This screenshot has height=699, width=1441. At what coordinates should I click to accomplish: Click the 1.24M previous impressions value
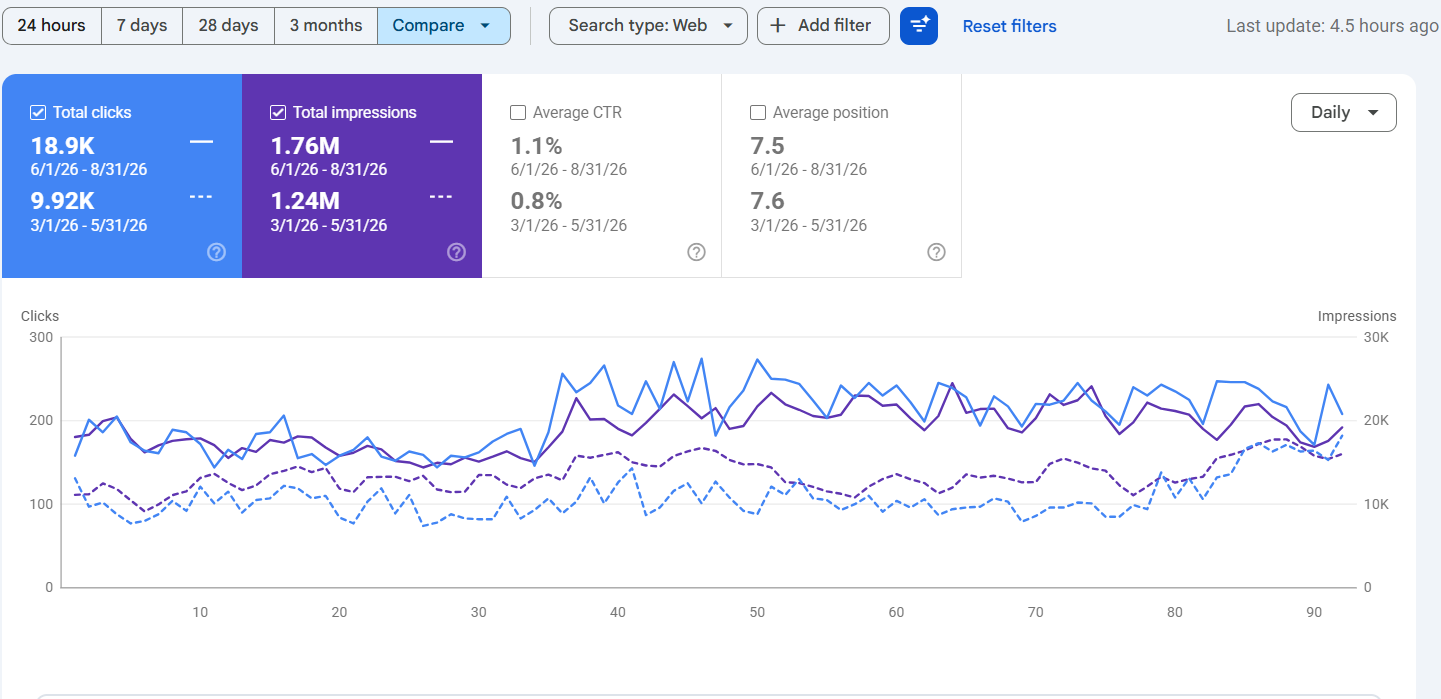305,203
